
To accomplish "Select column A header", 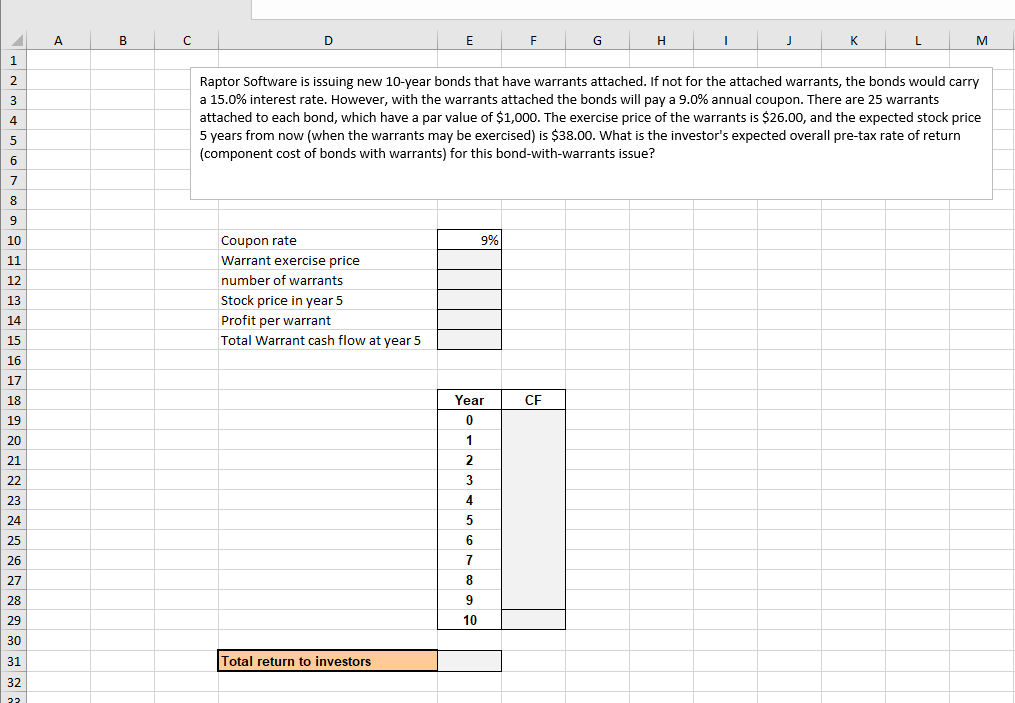I will [58, 40].
